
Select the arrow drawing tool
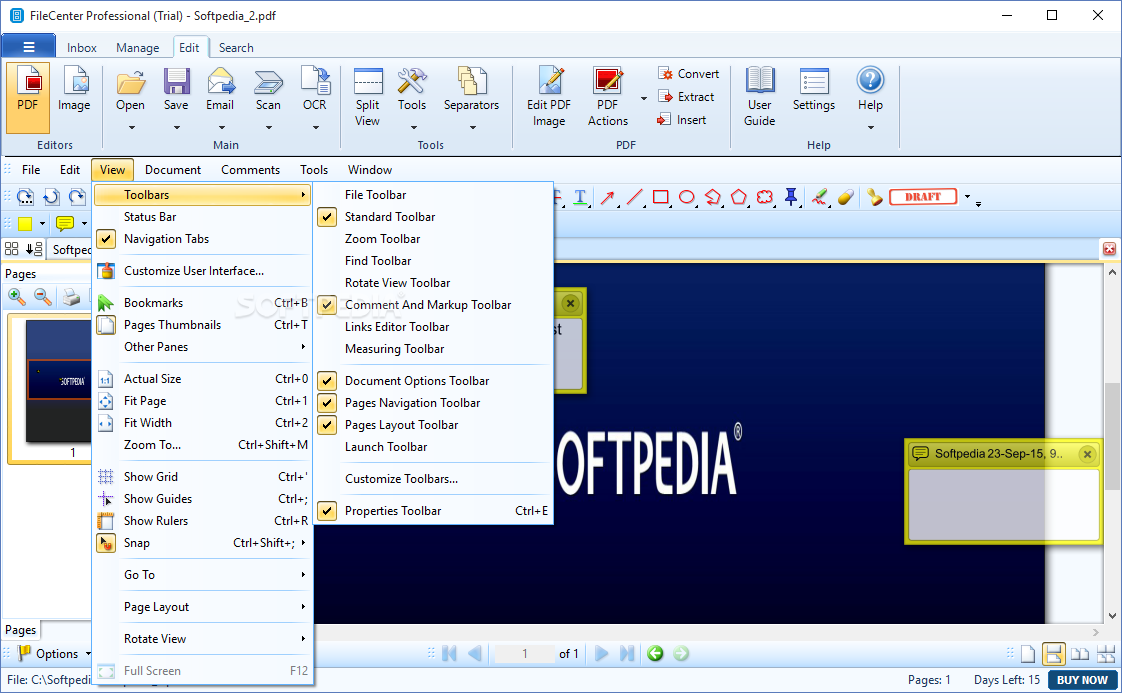click(x=608, y=197)
